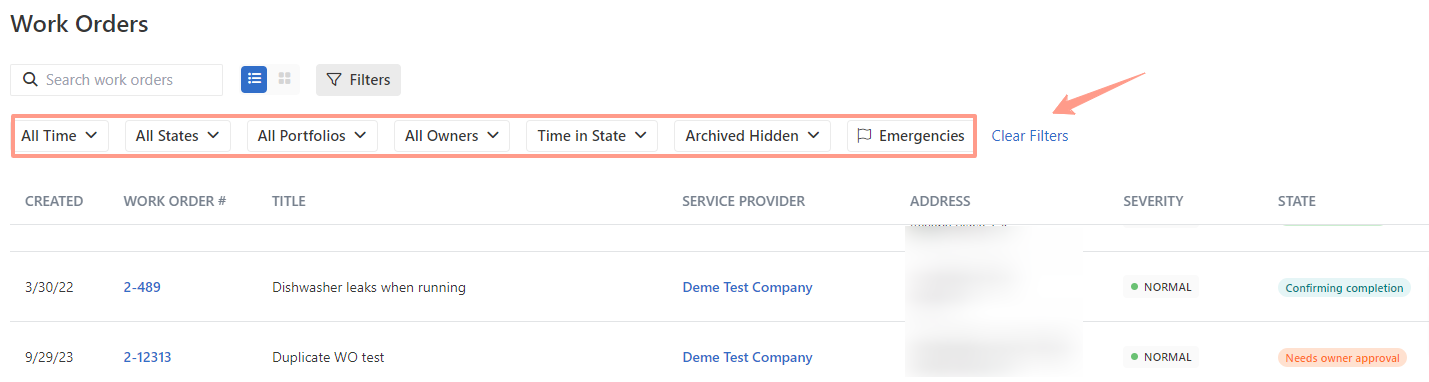Switch to grid view icon
The image size is (1429, 382).
point(284,79)
